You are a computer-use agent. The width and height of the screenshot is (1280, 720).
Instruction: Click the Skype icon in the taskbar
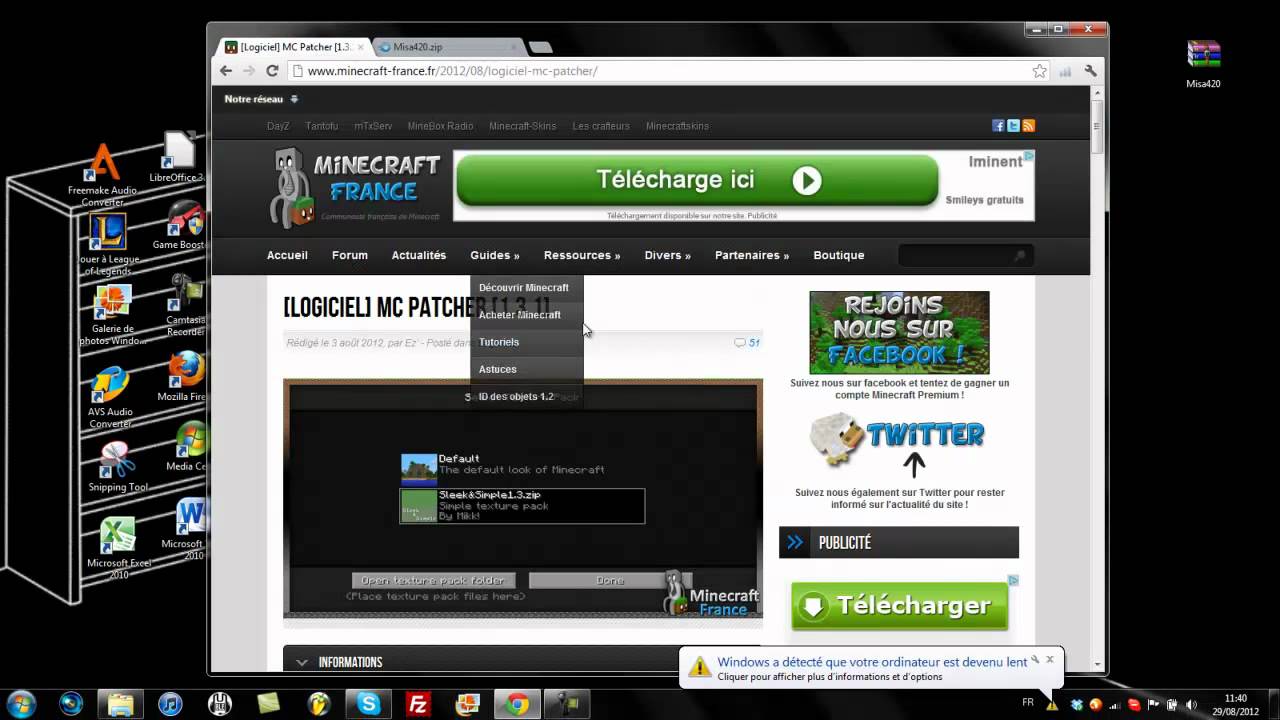pyautogui.click(x=369, y=704)
